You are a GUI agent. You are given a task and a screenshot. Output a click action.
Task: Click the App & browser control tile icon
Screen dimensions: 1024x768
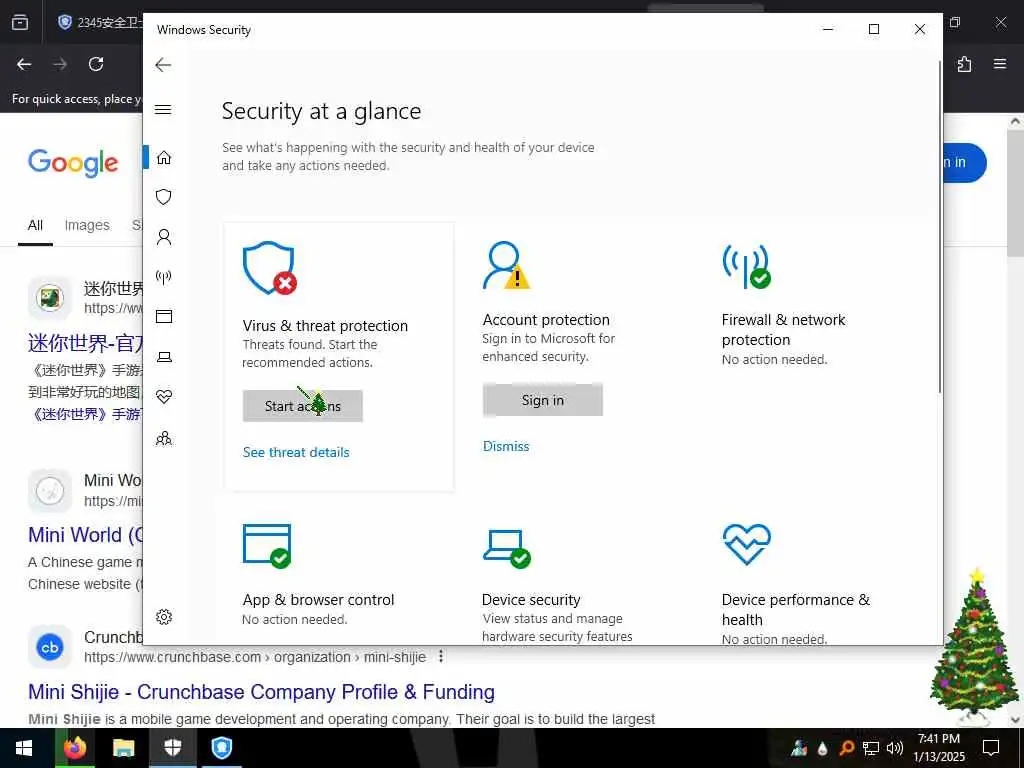point(266,546)
